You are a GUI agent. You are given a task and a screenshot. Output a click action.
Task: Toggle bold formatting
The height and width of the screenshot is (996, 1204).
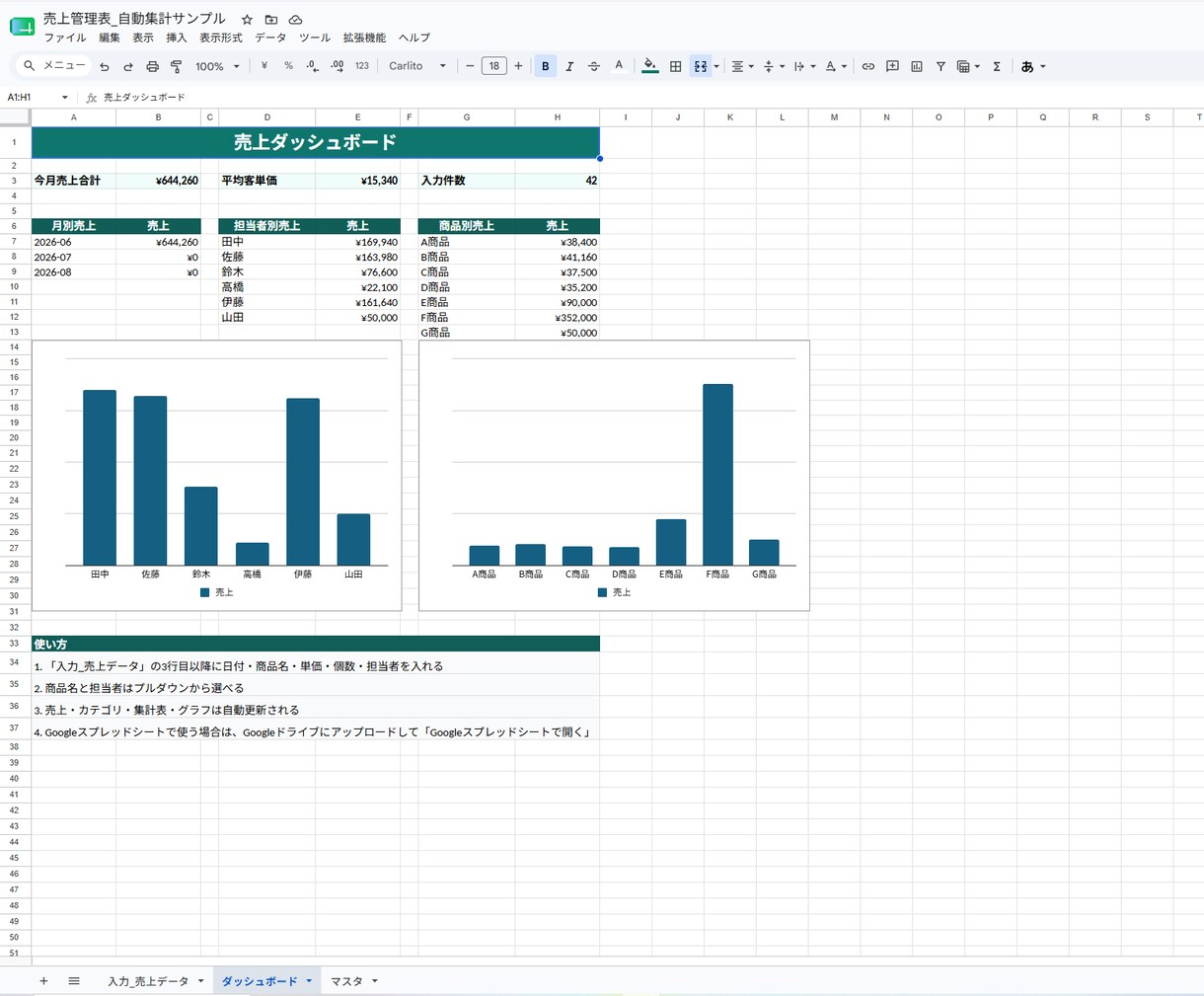(x=545, y=66)
